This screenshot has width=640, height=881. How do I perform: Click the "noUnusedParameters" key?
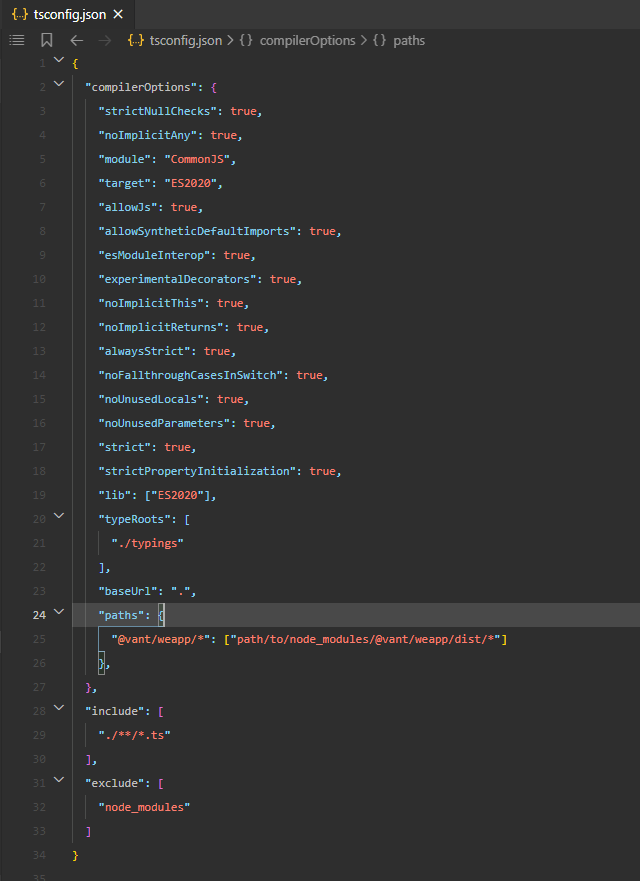164,424
